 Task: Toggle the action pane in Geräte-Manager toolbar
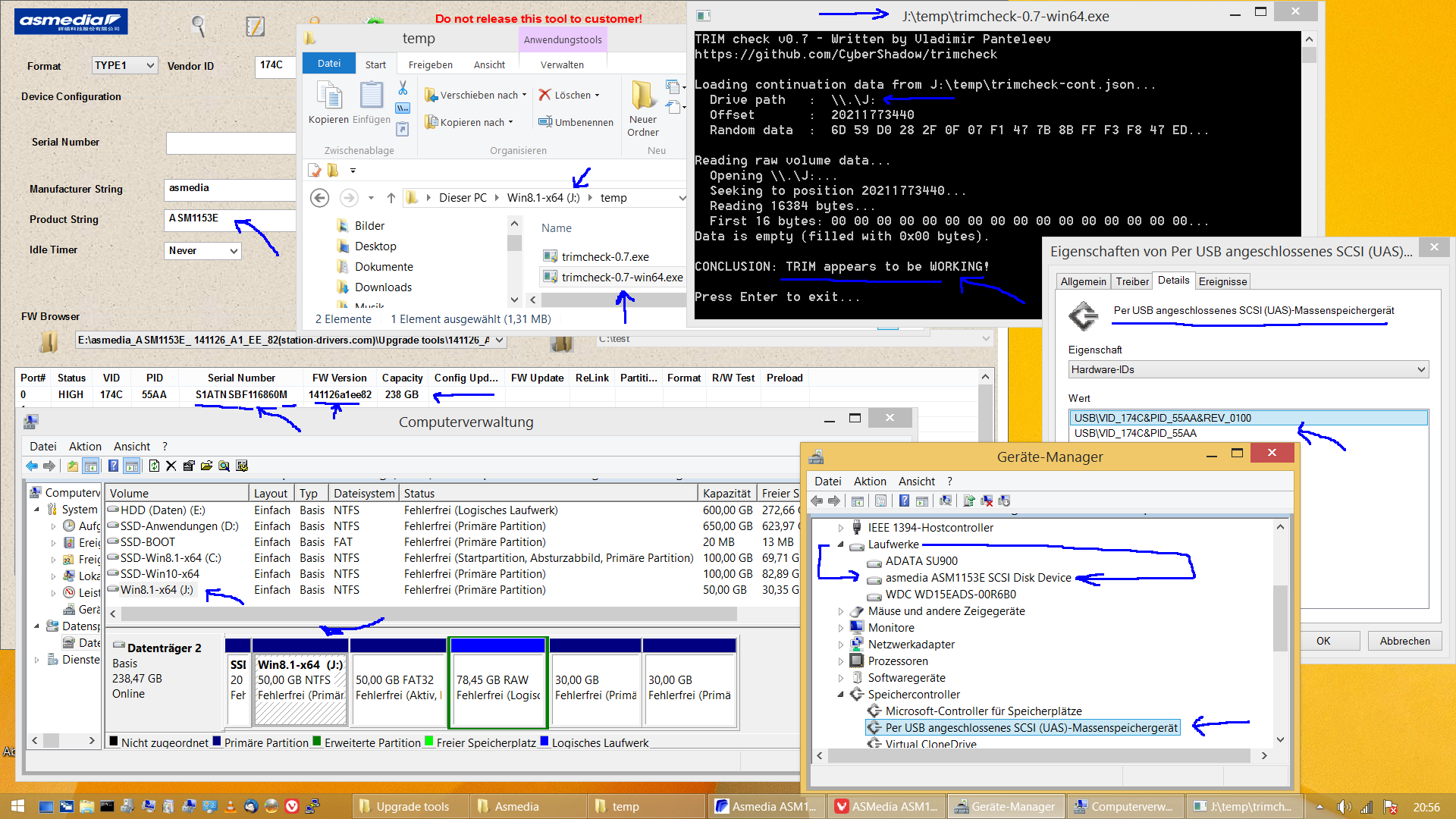coord(922,501)
